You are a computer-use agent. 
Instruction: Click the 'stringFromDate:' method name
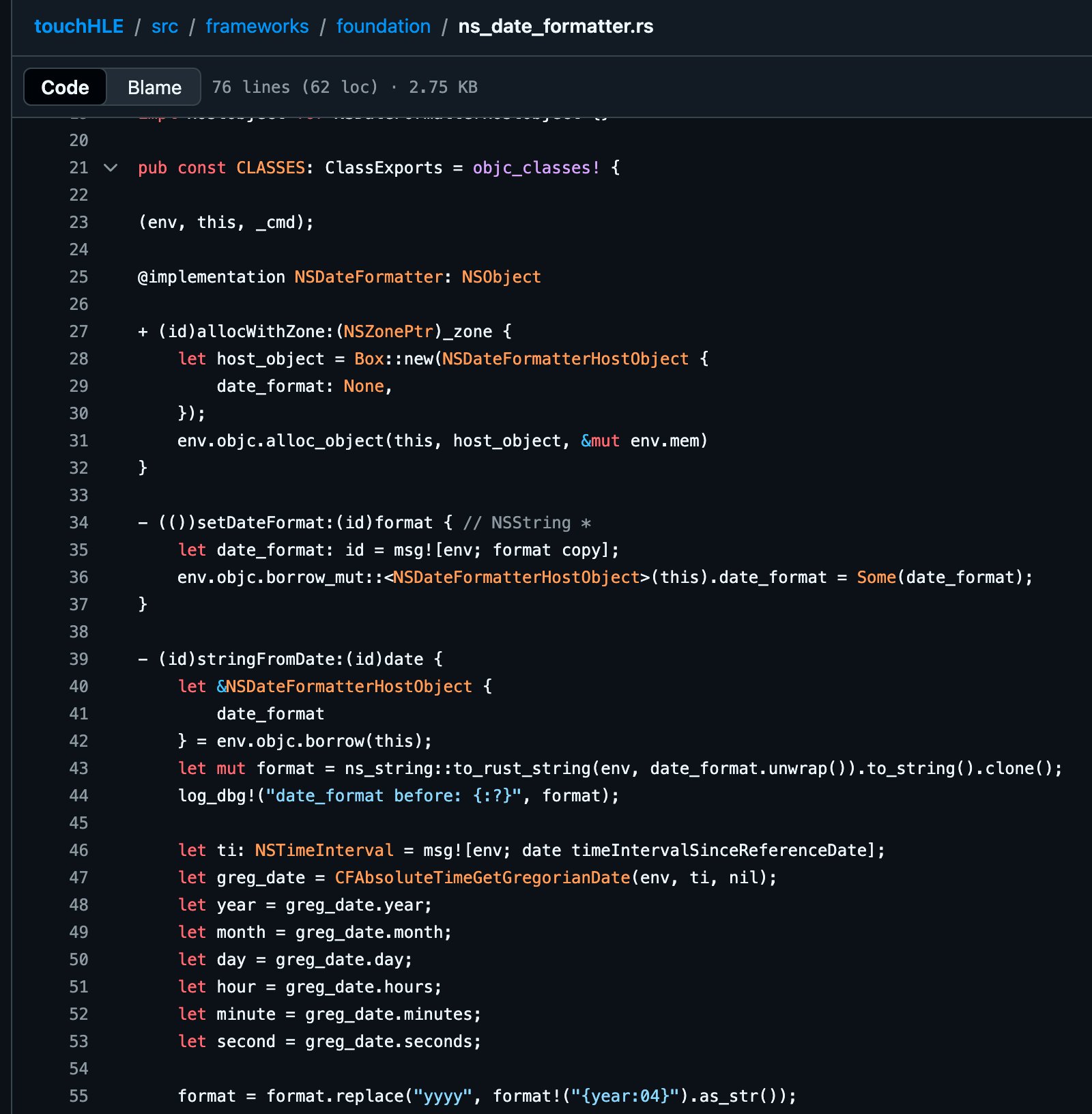pyautogui.click(x=270, y=659)
